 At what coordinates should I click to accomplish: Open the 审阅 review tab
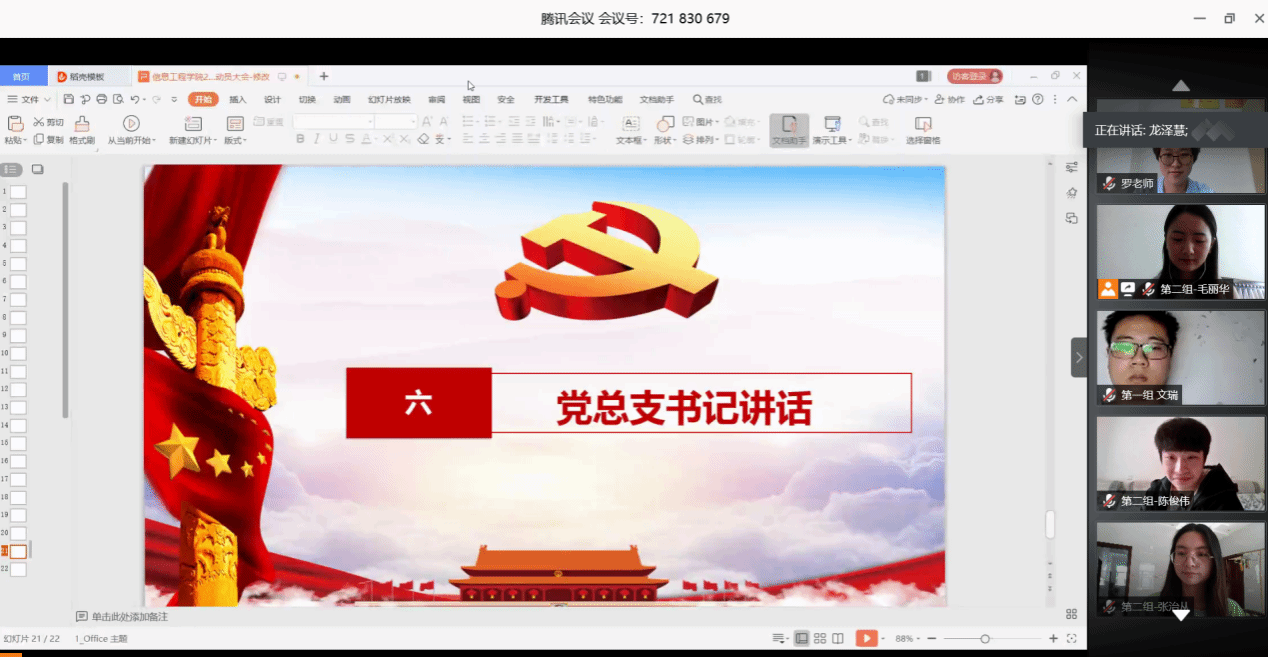[x=437, y=100]
